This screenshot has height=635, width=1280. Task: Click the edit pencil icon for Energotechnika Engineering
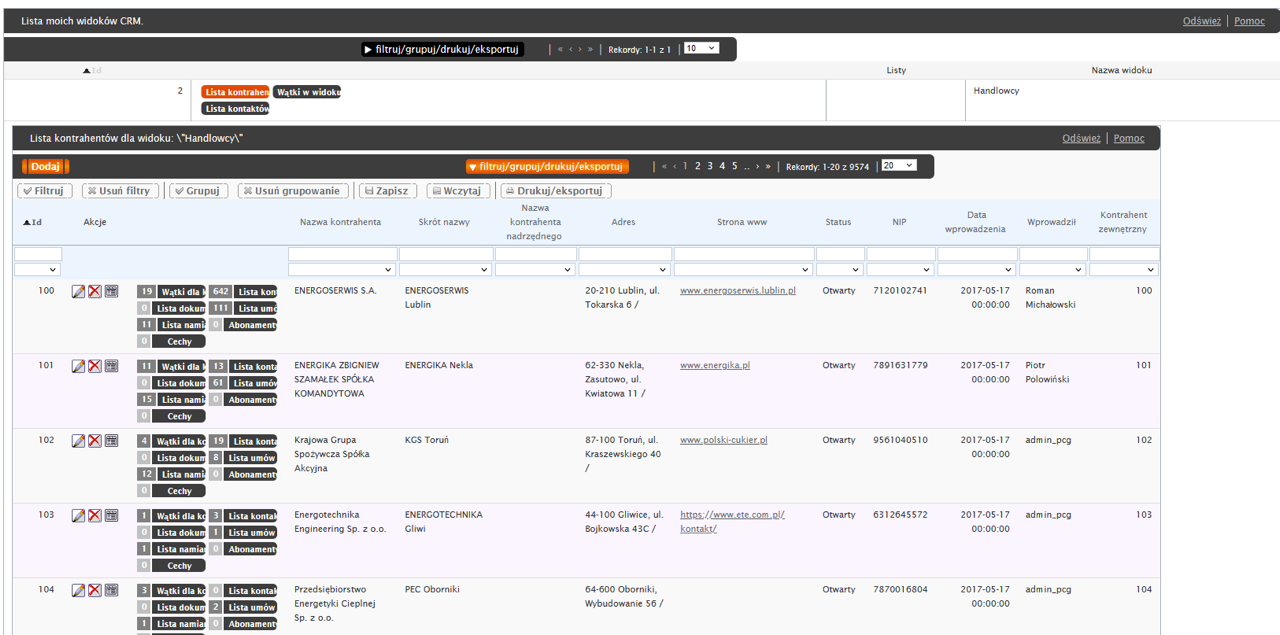click(78, 516)
